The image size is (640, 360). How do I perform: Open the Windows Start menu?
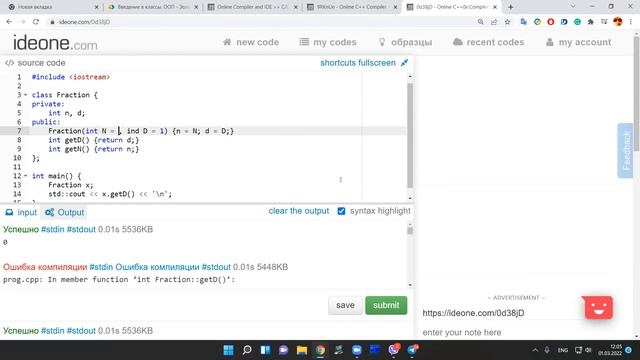coord(229,350)
